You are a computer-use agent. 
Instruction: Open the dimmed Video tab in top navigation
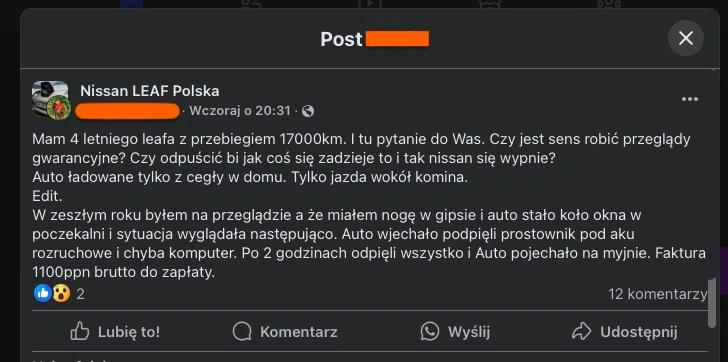tap(370, 4)
